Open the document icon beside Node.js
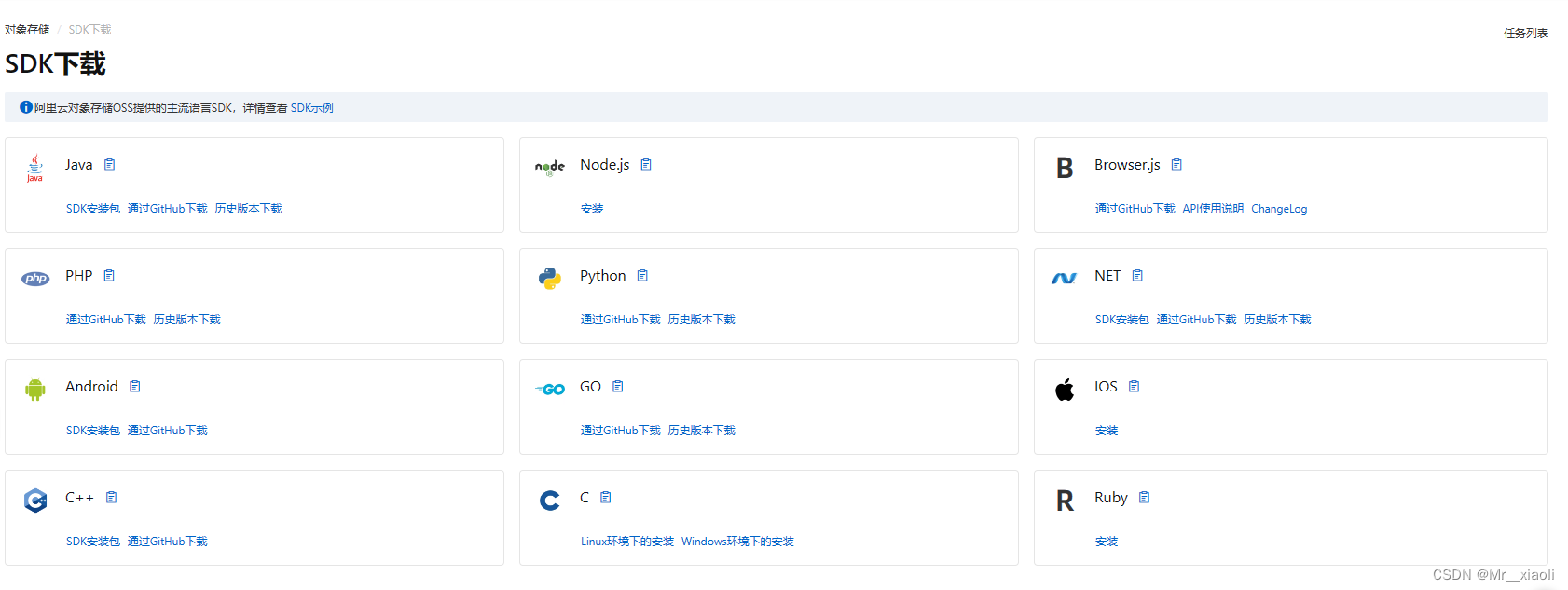Image resolution: width=1568 pixels, height=590 pixels. 646,165
